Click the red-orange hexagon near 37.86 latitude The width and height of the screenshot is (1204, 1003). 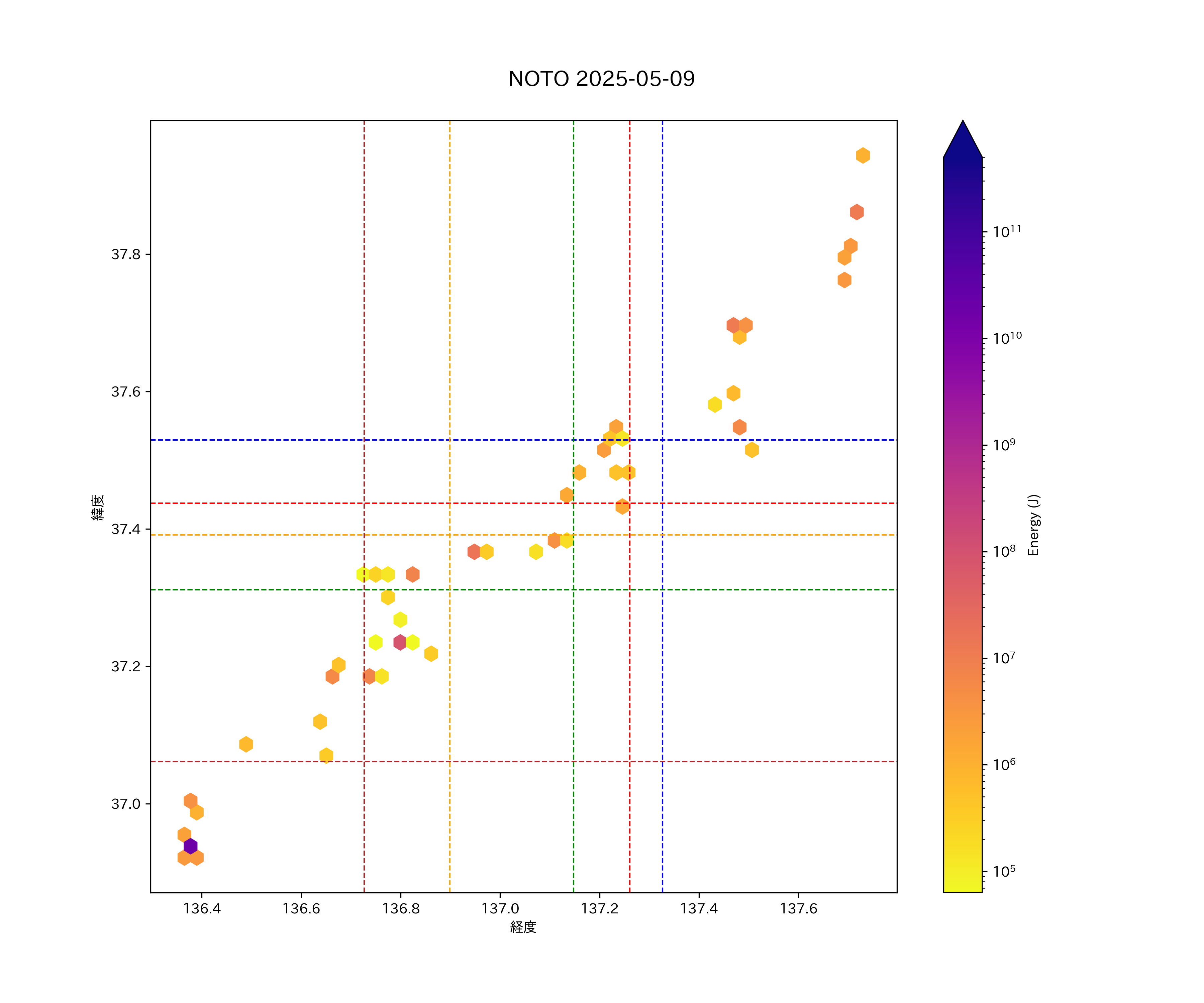[857, 212]
